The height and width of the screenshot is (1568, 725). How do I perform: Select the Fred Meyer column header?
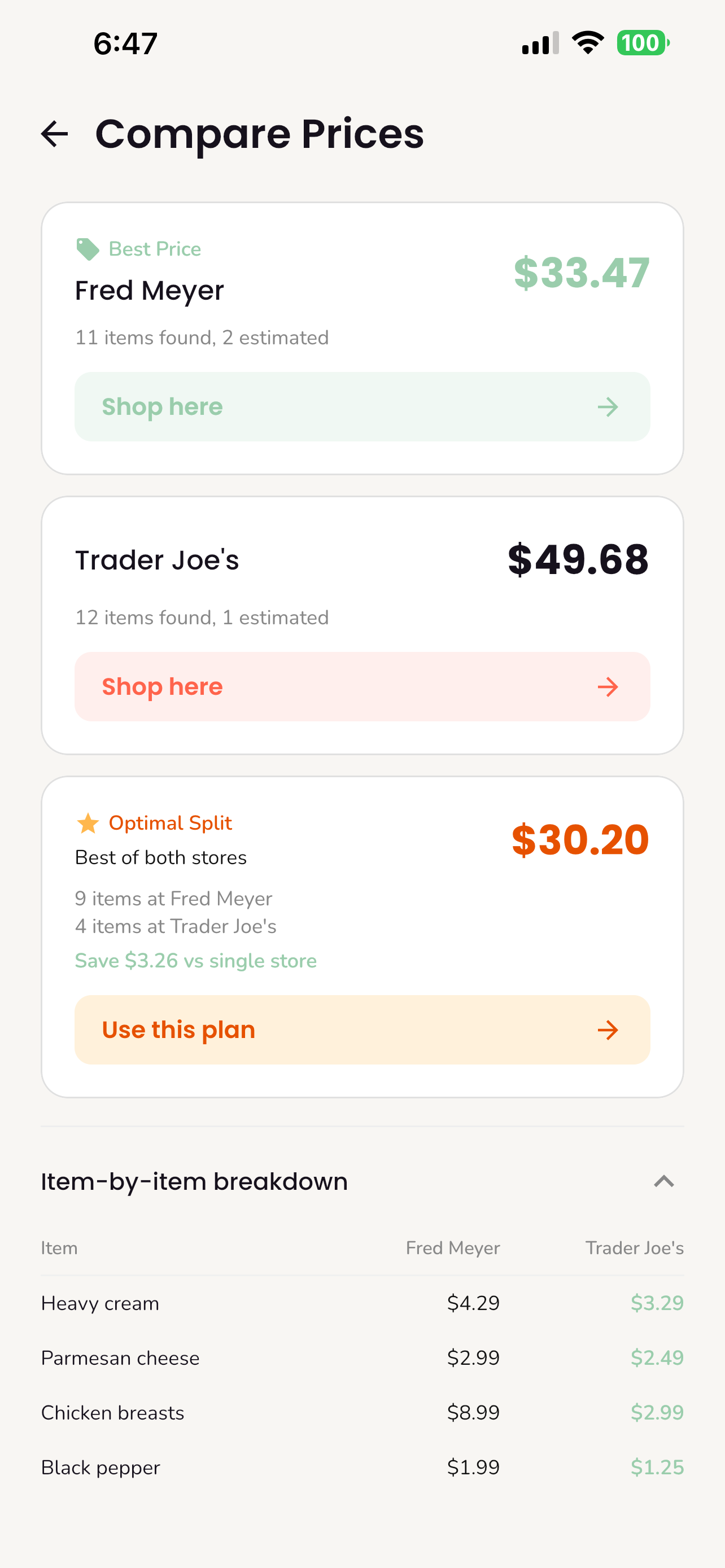pos(453,1248)
